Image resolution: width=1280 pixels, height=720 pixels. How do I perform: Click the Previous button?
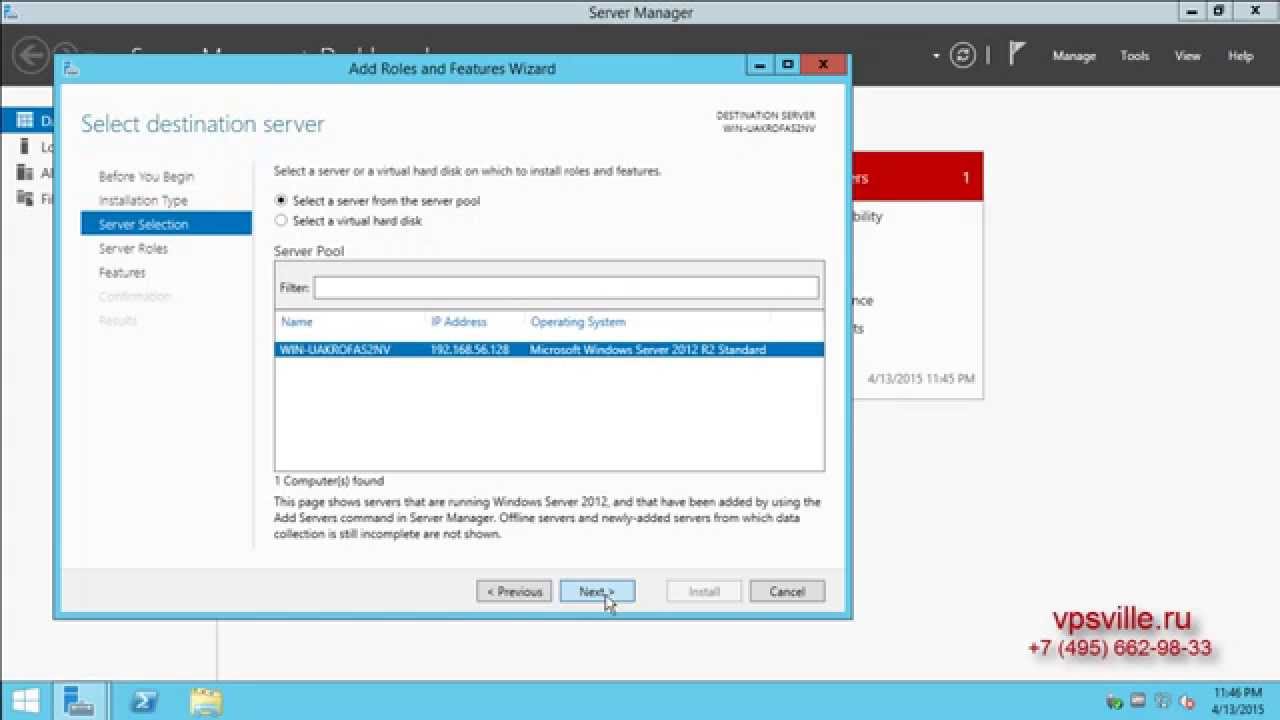[514, 592]
